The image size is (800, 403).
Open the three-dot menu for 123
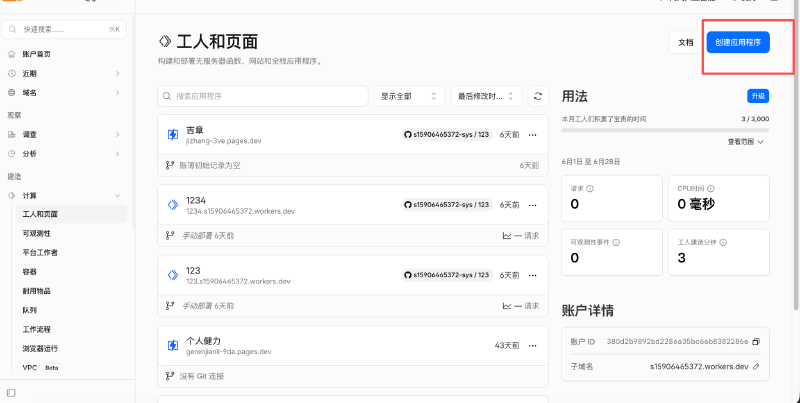click(x=533, y=275)
